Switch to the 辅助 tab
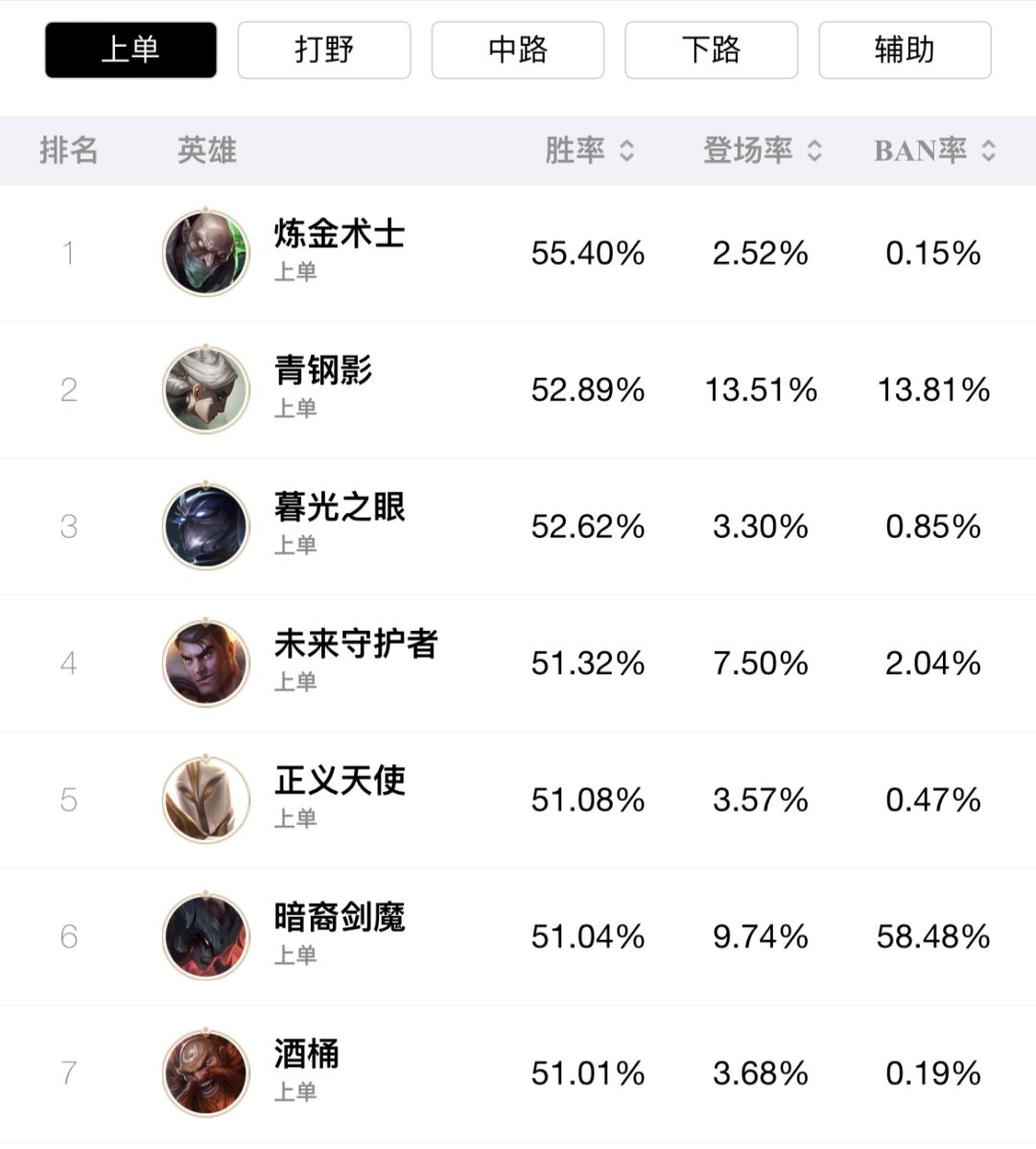The image size is (1036, 1149). [905, 50]
